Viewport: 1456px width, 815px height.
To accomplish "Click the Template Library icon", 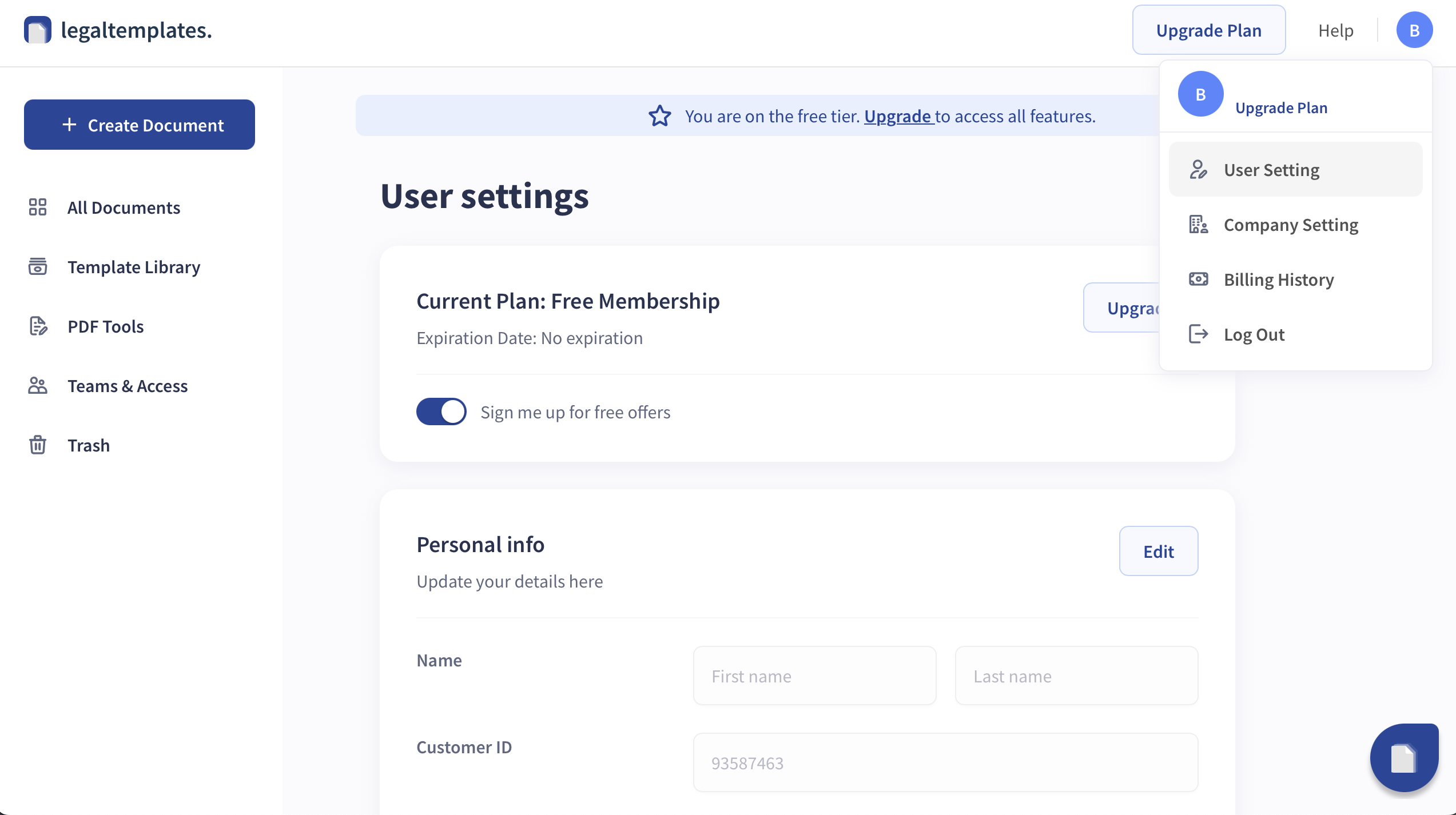I will coord(38,267).
